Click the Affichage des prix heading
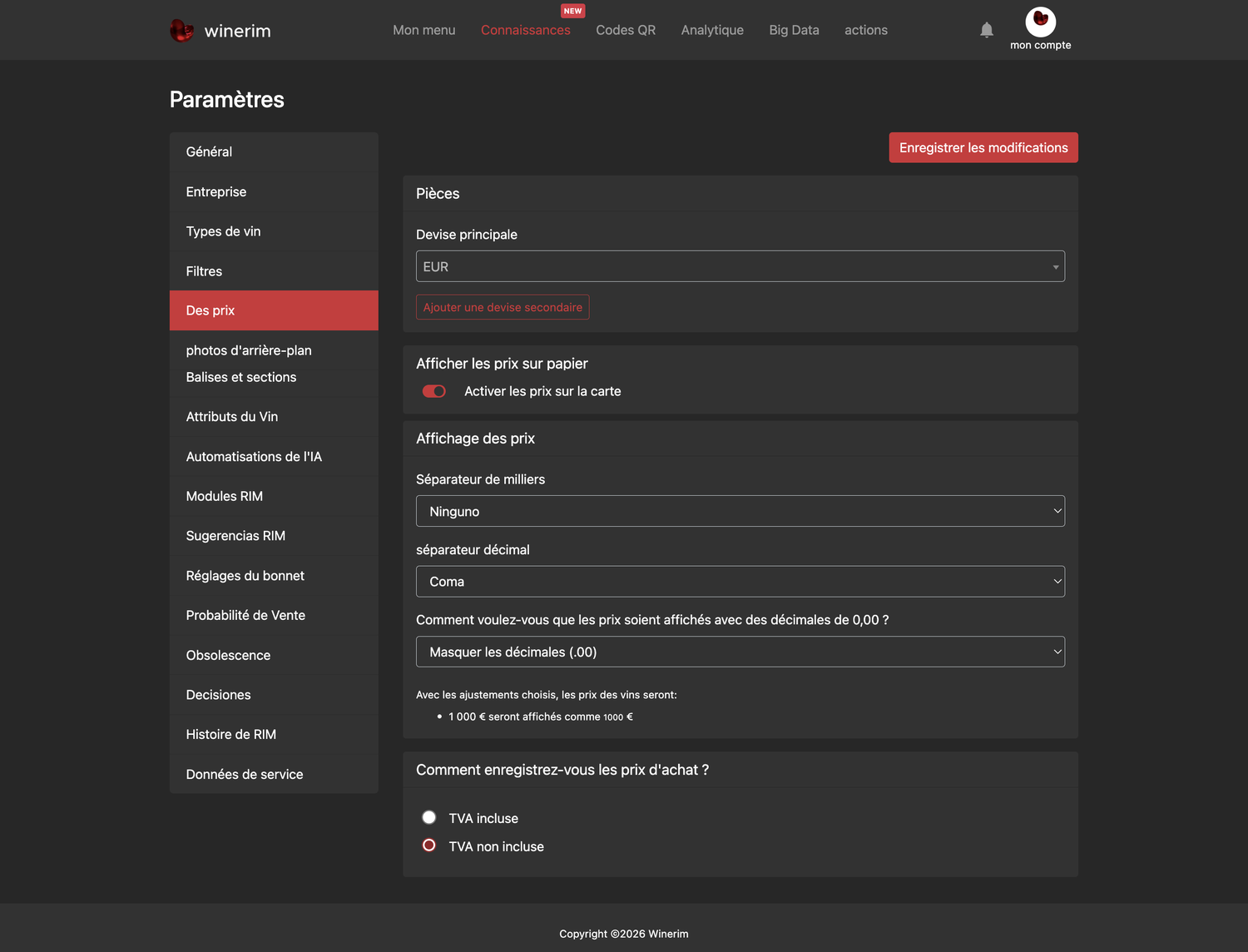1248x952 pixels. pos(475,439)
